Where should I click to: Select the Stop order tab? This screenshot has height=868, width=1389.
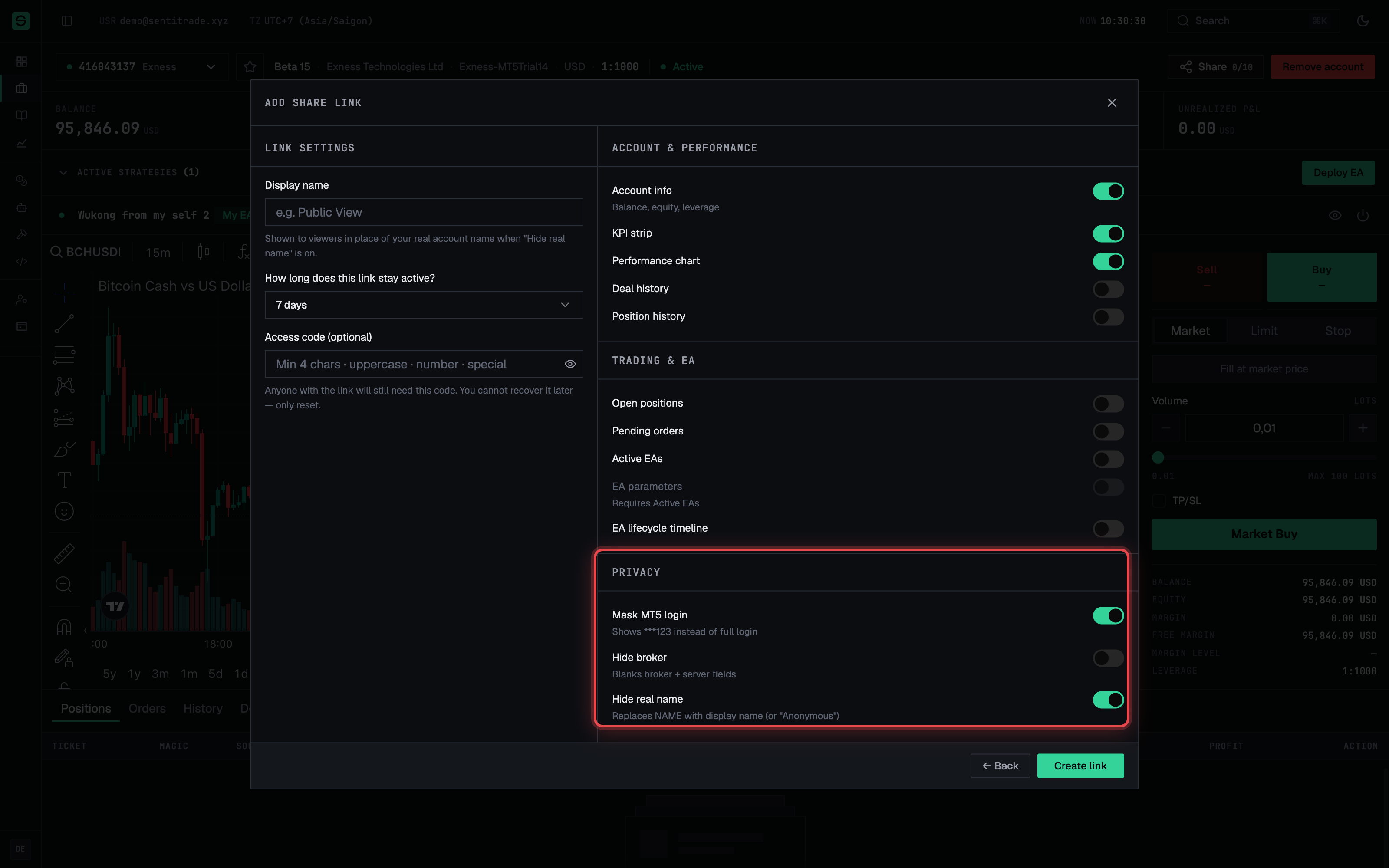coord(1337,331)
